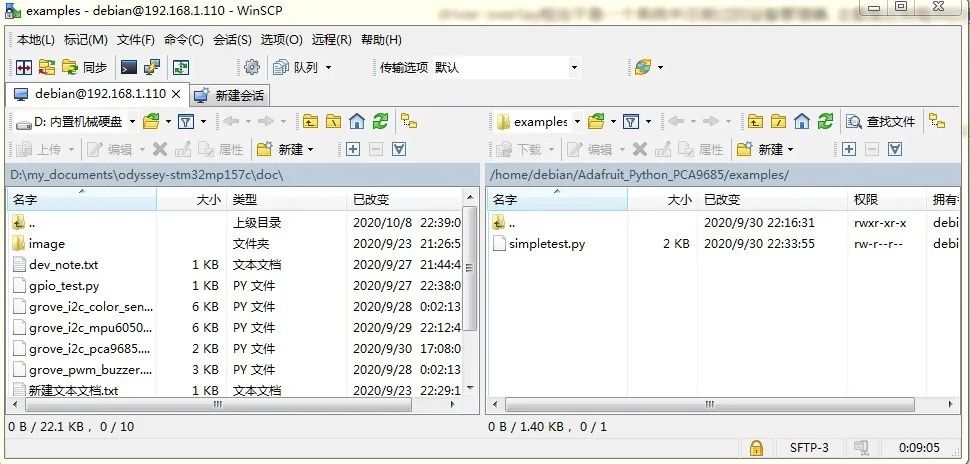970x464 pixels.
Task: Click the local panel select-by-mask triangle icon
Action: 399,149
